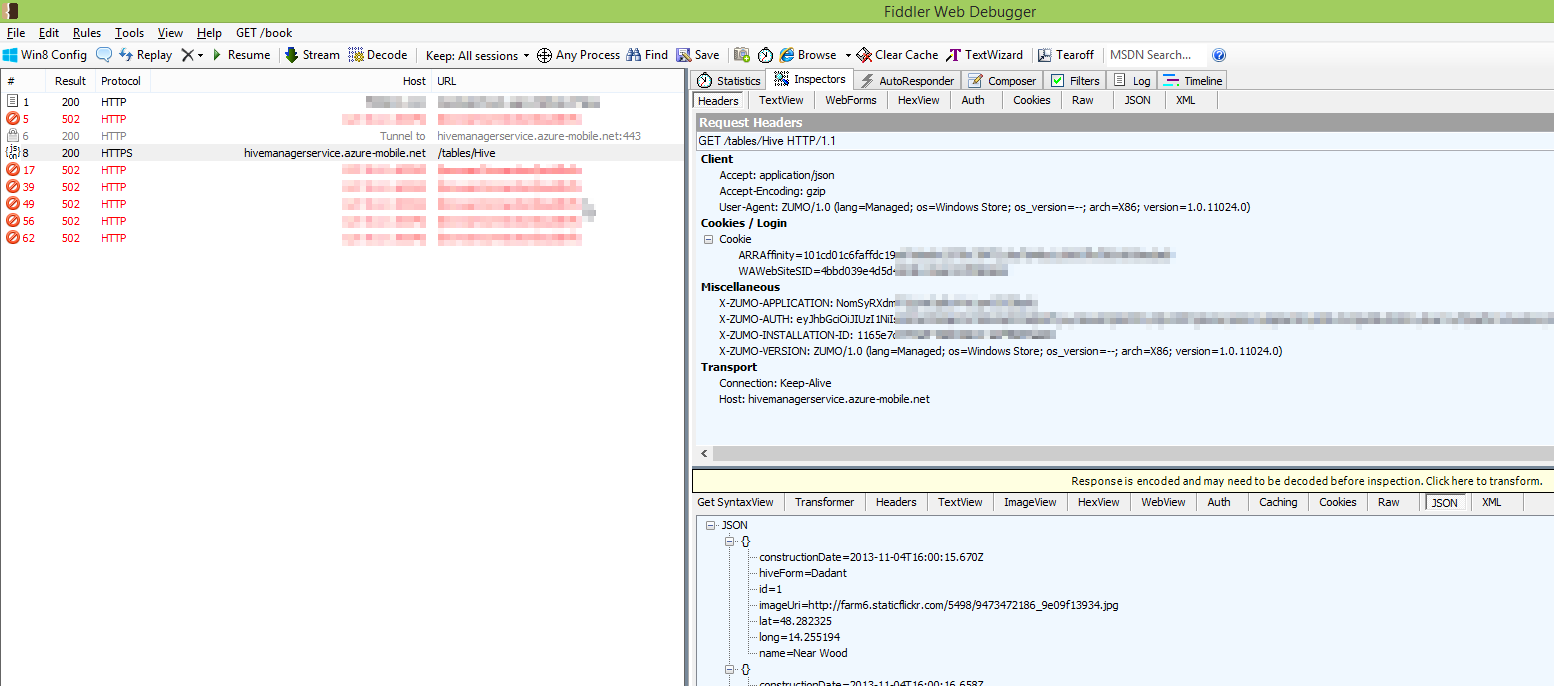The image size is (1554, 686).
Task: Open the Rules menu
Action: (x=87, y=33)
